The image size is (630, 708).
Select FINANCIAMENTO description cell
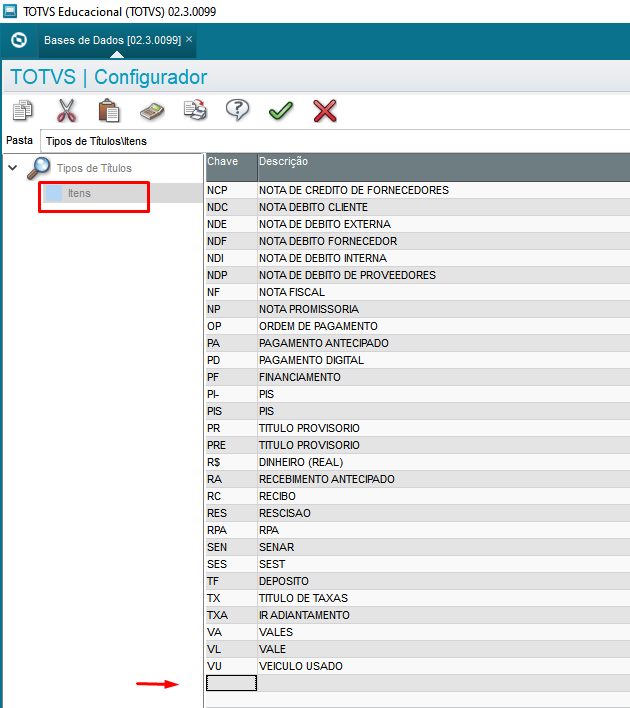tap(444, 377)
